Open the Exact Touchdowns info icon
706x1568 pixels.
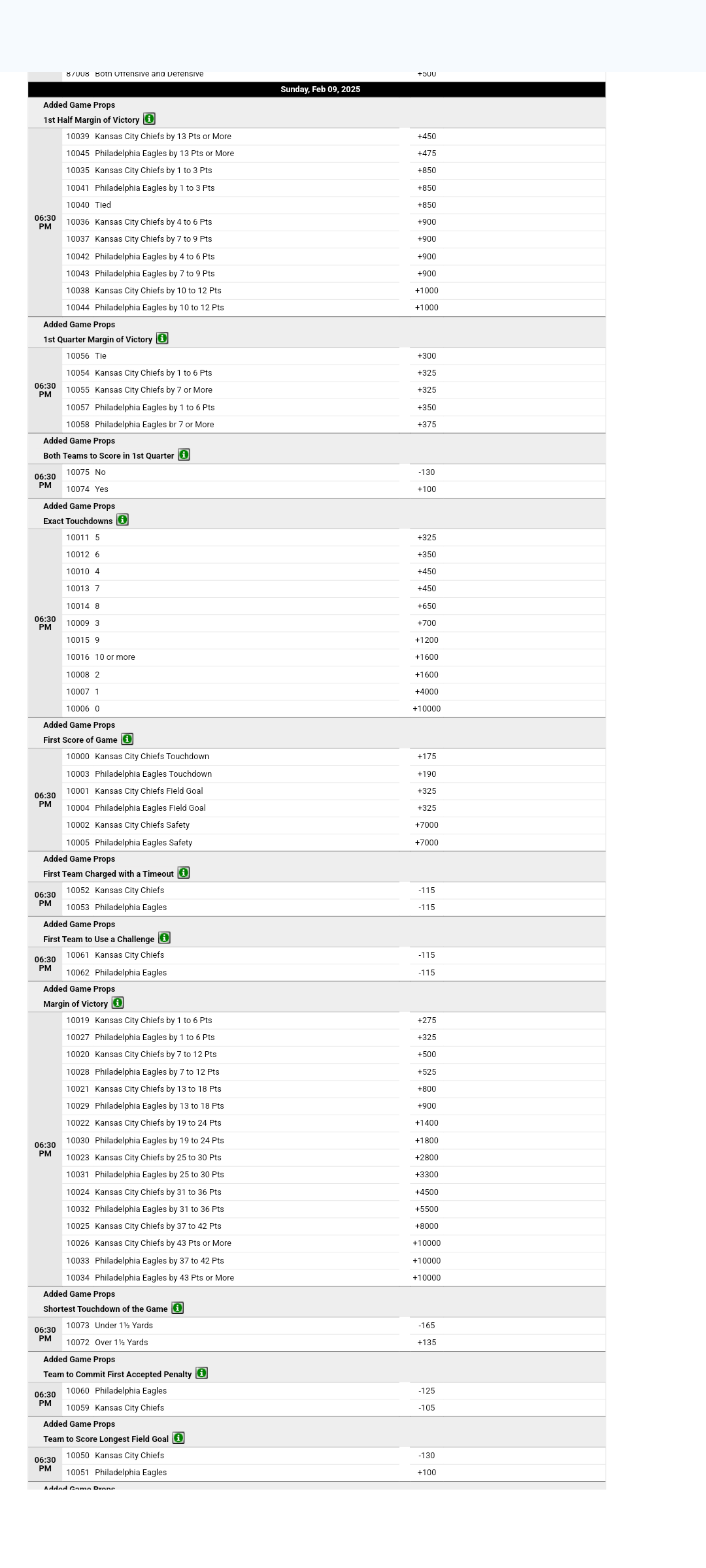(122, 520)
